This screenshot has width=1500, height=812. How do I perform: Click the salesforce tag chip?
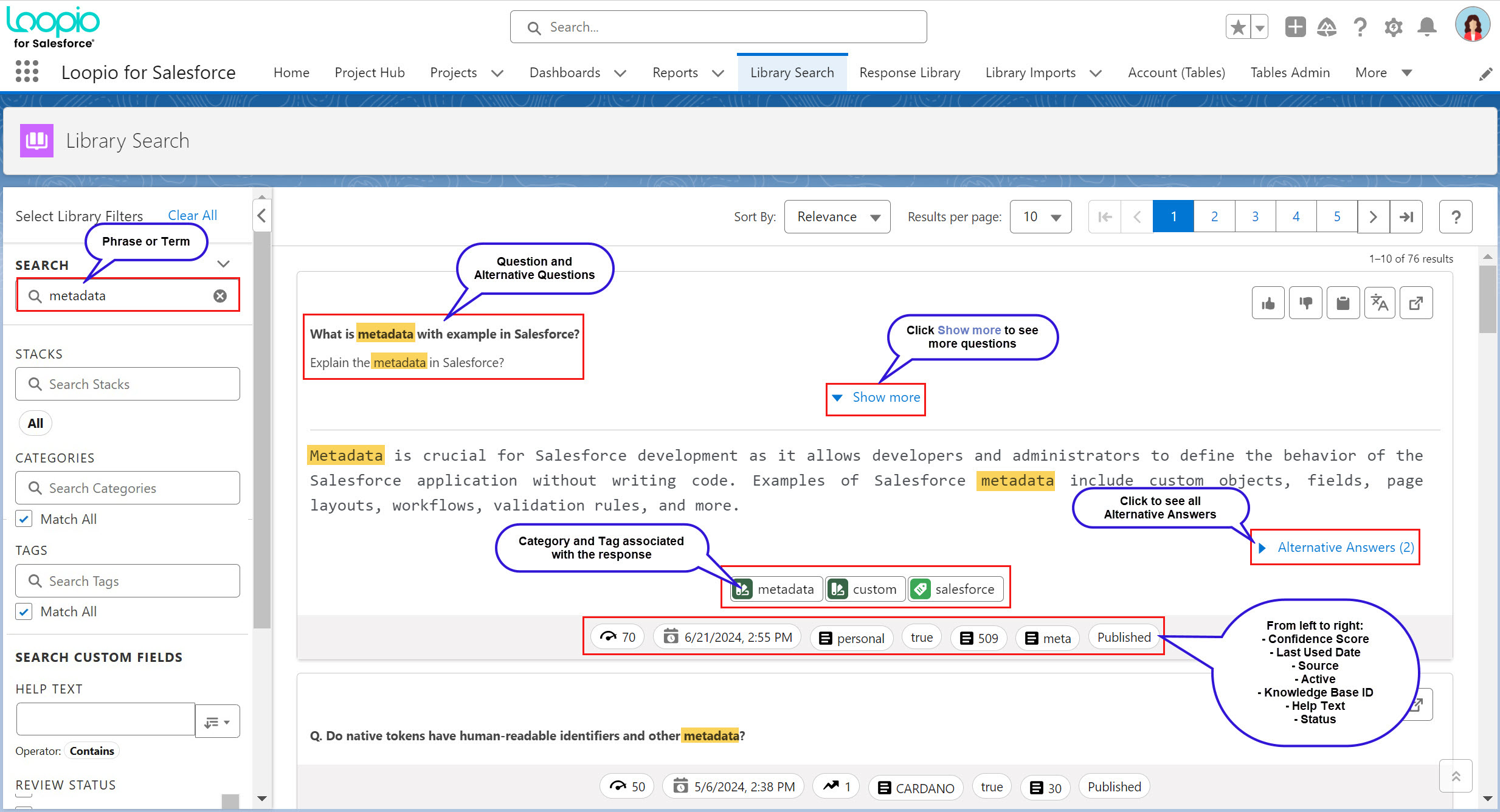955,589
